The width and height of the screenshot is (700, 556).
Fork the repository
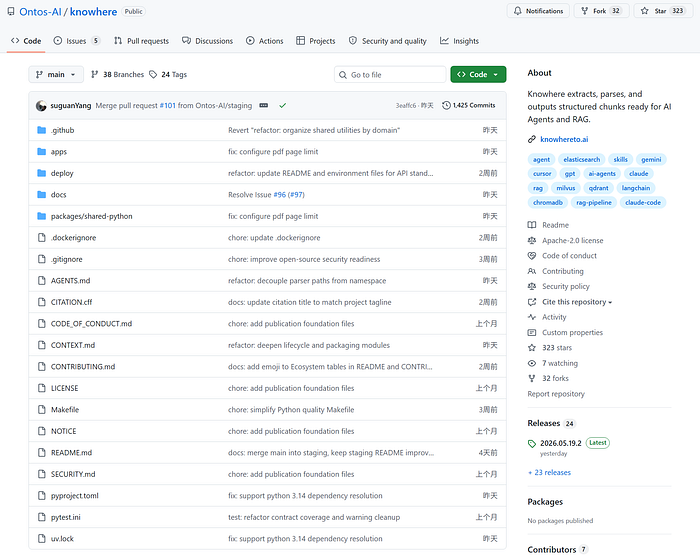click(x=601, y=11)
